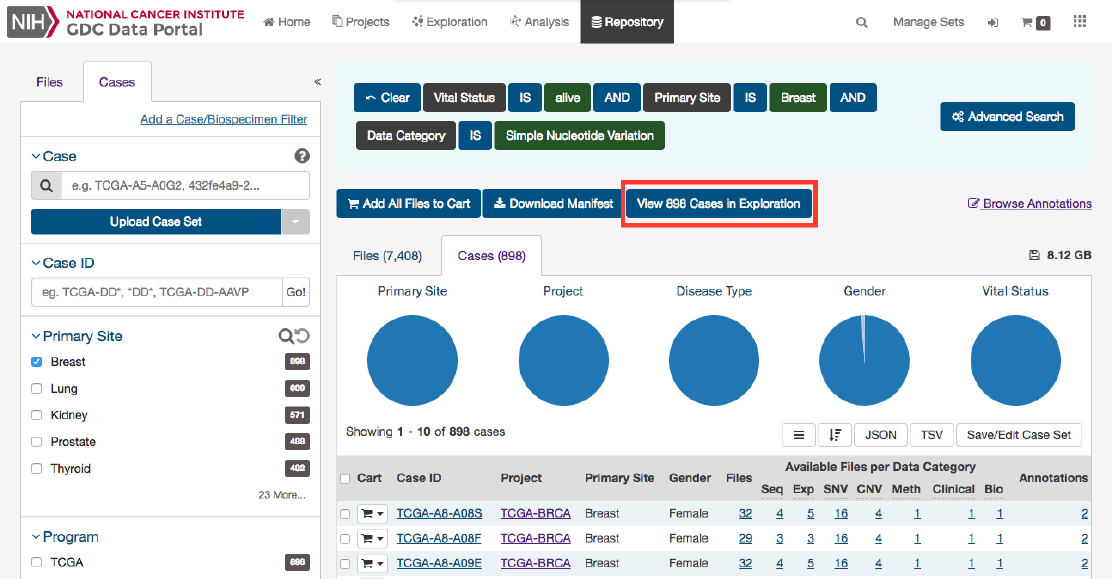Click into the Case ID input field
The image size is (1112, 579).
(x=157, y=292)
